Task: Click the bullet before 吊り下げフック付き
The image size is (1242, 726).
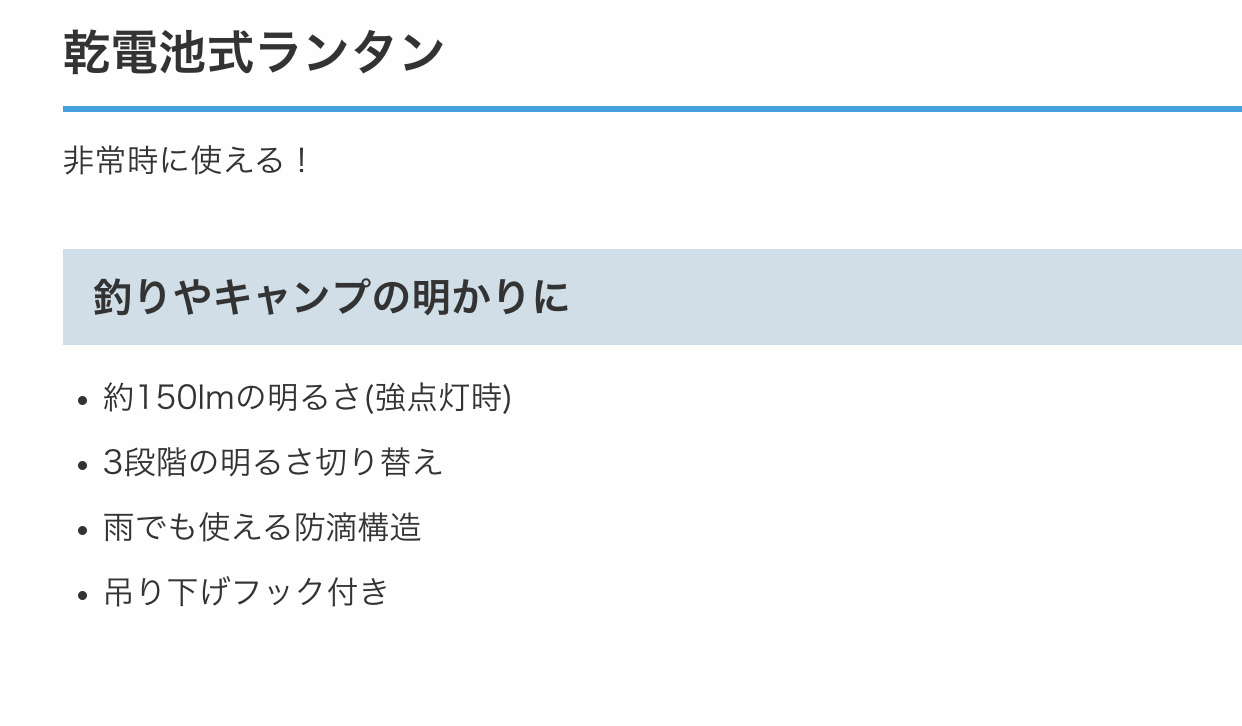Action: [x=84, y=594]
